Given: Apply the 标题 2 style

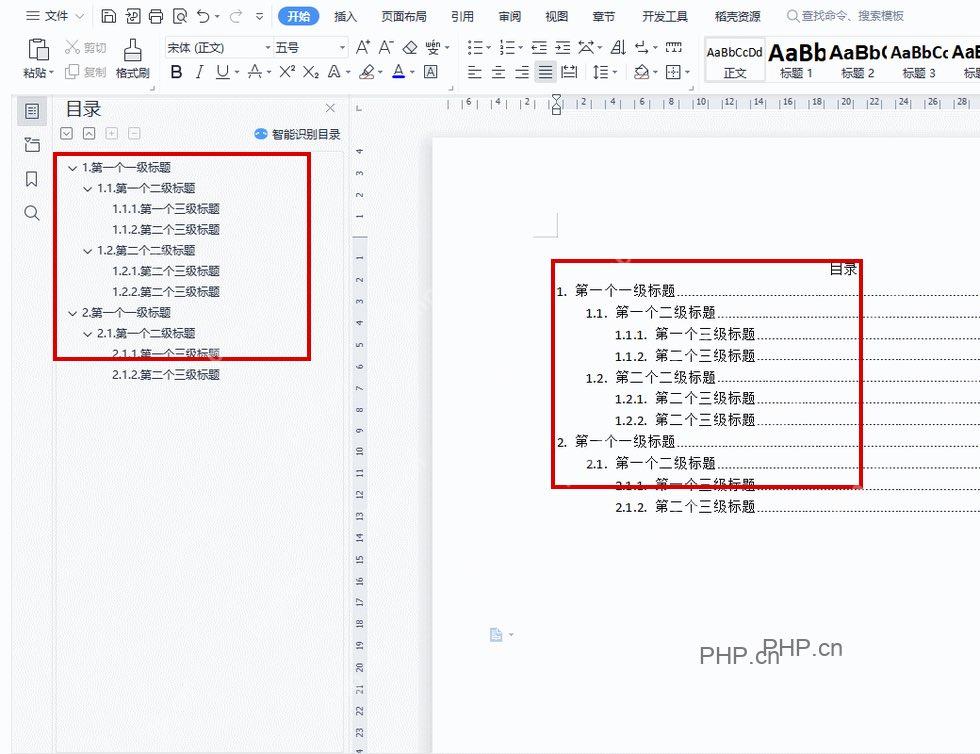Looking at the screenshot, I should point(858,60).
